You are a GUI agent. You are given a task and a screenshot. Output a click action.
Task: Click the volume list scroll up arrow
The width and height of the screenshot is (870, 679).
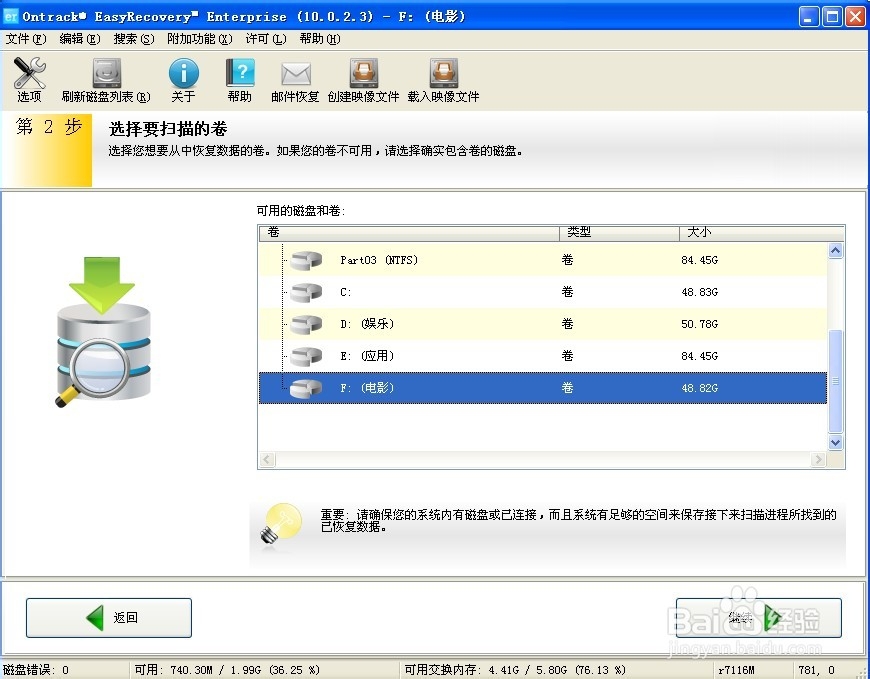coord(836,251)
